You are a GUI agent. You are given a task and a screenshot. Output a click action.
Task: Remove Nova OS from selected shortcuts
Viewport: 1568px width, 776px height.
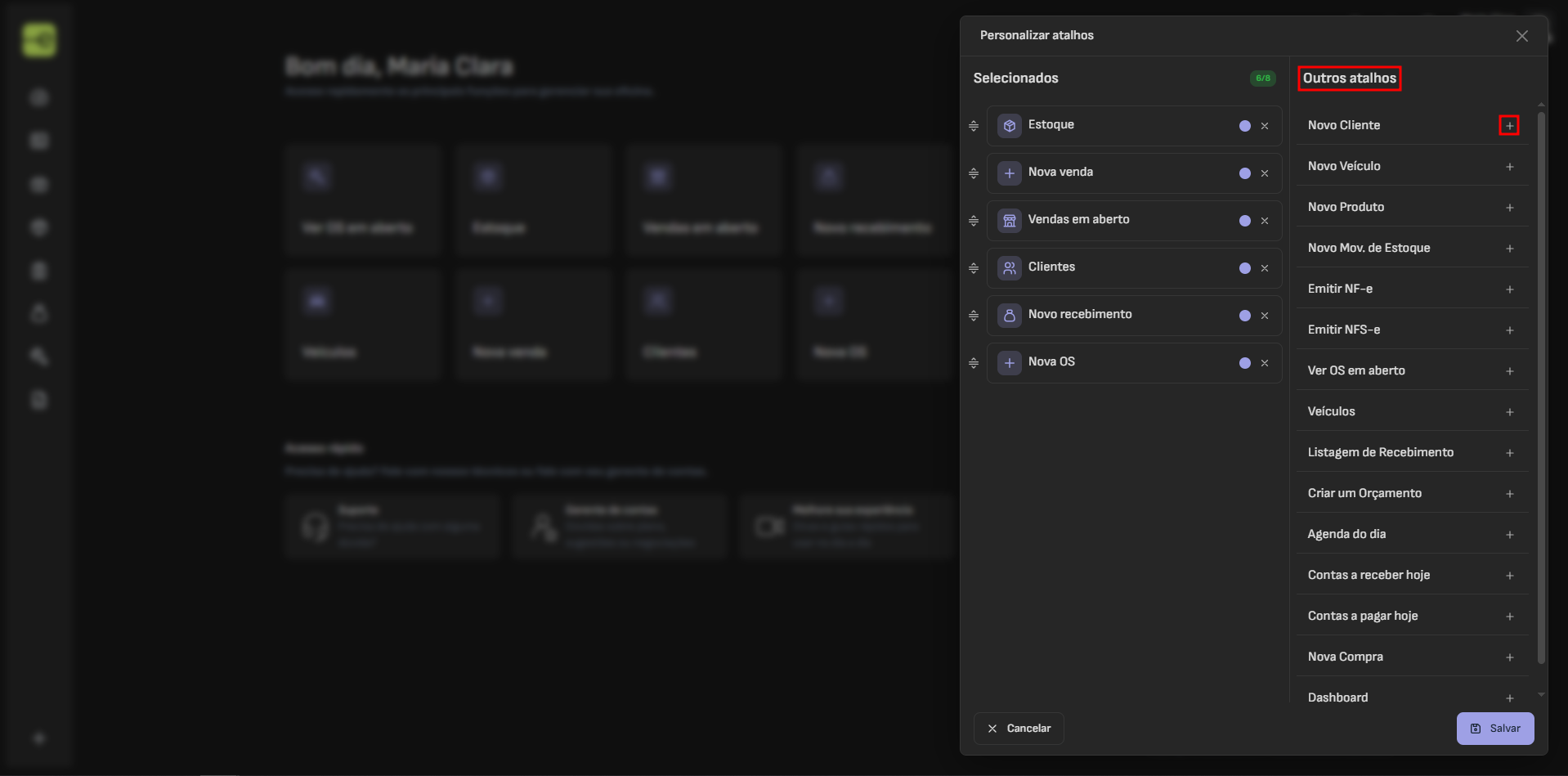click(x=1265, y=363)
